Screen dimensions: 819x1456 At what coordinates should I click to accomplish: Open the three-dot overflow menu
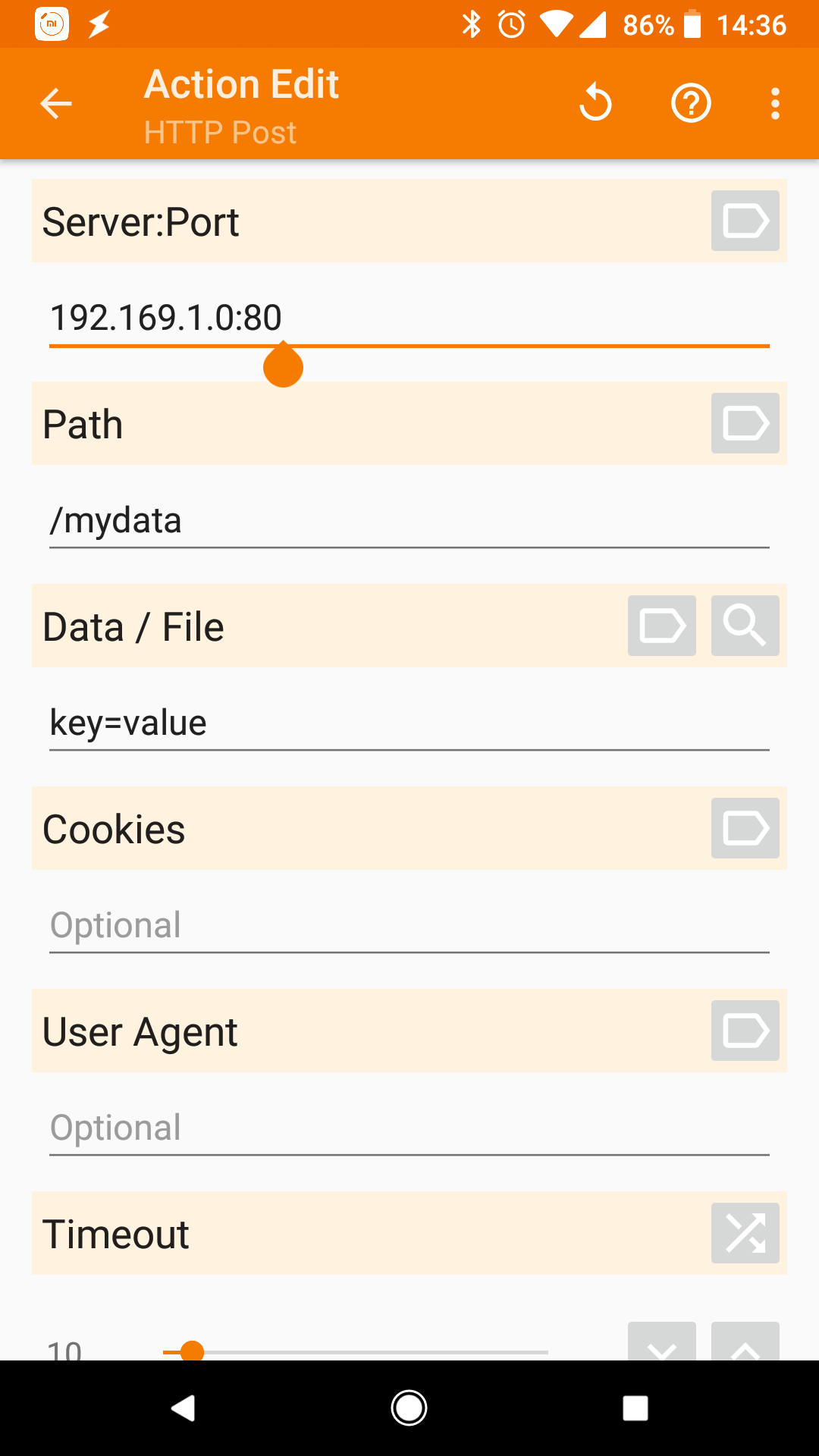pyautogui.click(x=774, y=103)
